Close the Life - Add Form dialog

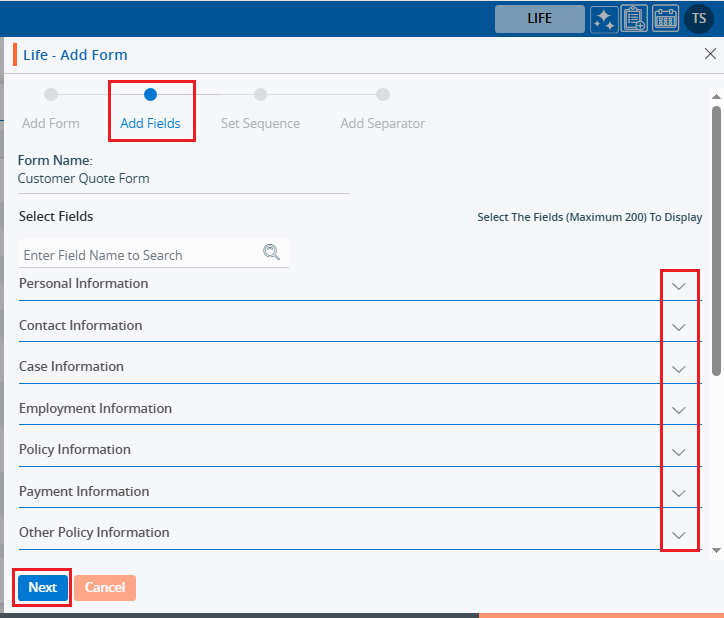coord(710,54)
